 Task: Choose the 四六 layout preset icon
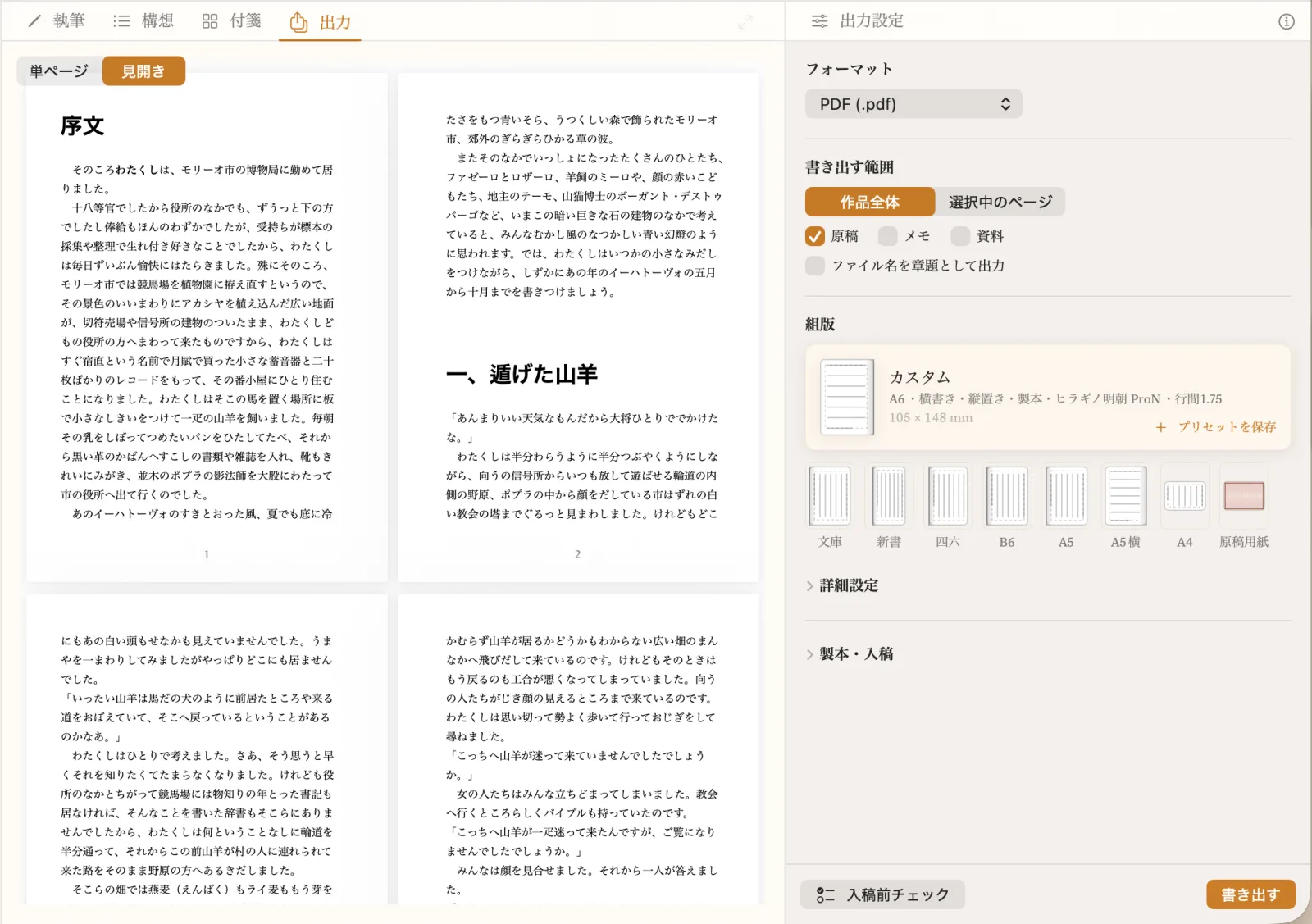948,496
